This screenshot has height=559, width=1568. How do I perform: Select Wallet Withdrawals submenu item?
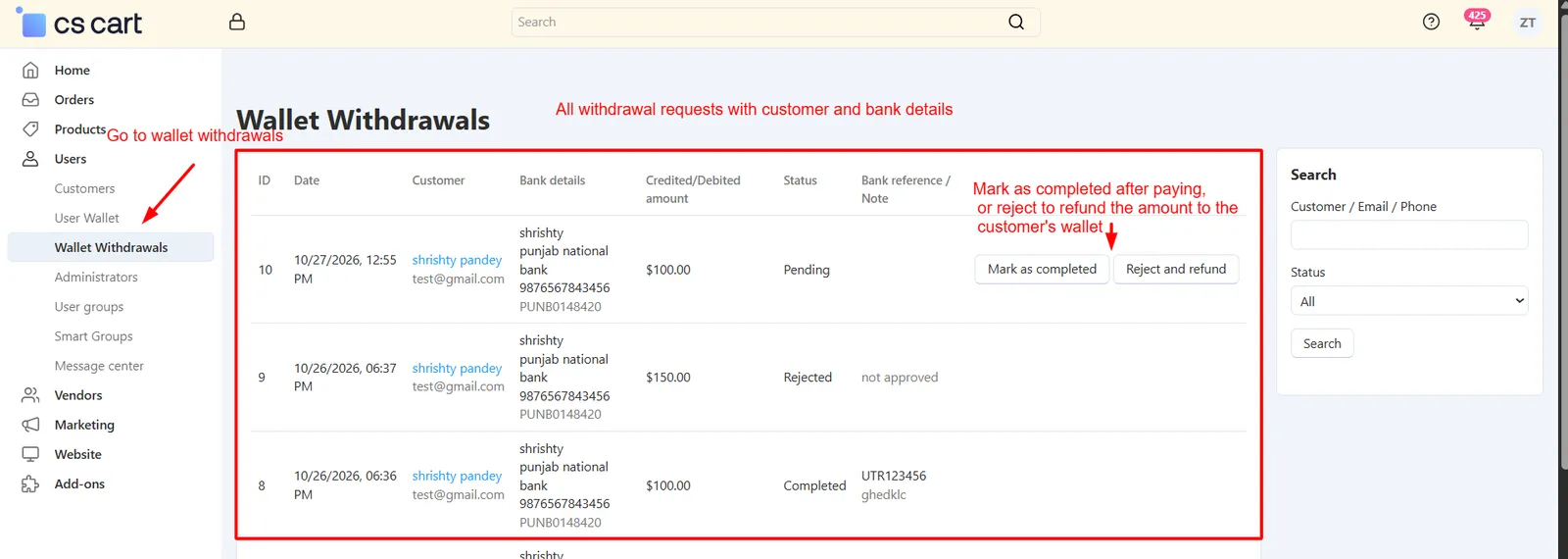tap(111, 247)
